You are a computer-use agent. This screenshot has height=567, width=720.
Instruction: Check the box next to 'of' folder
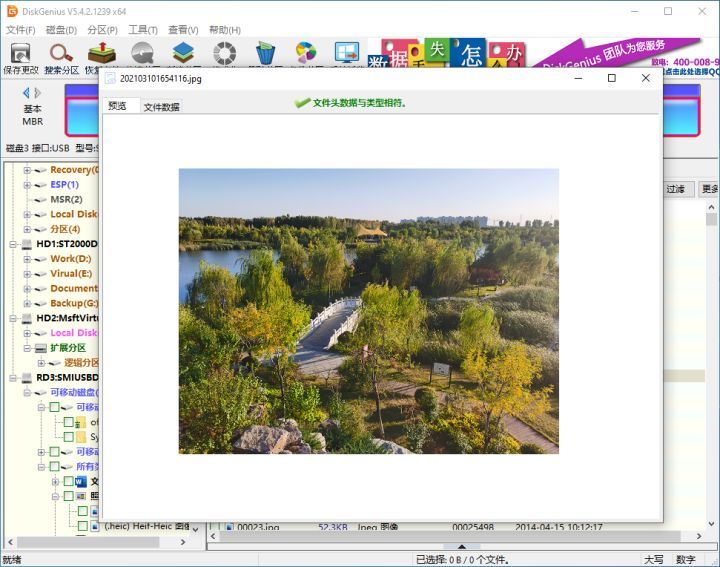(x=69, y=422)
